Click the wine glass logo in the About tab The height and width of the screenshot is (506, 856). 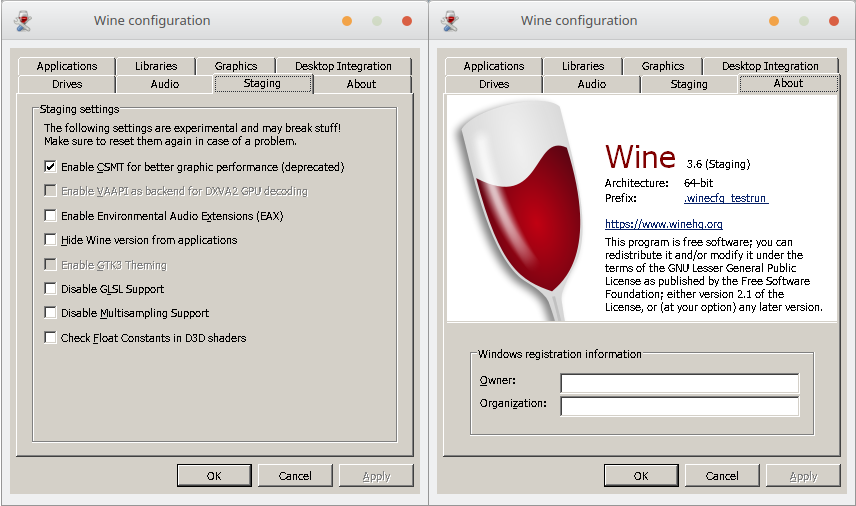point(521,210)
